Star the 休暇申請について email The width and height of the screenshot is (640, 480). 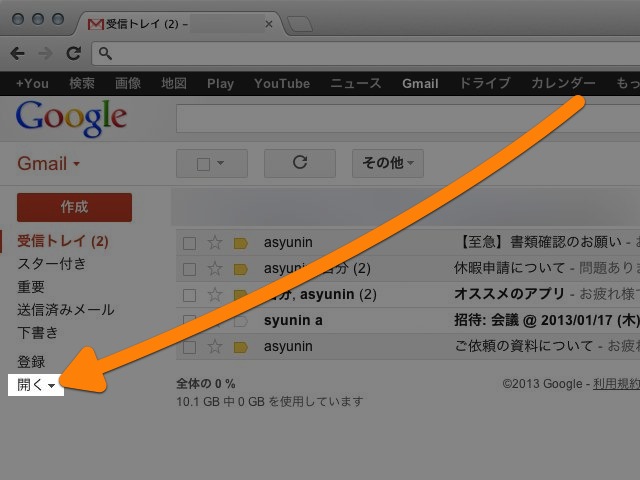[x=215, y=269]
